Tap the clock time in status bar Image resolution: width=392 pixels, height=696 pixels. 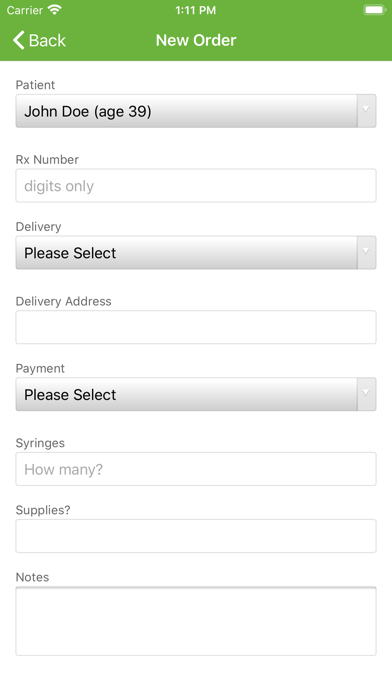click(x=196, y=10)
